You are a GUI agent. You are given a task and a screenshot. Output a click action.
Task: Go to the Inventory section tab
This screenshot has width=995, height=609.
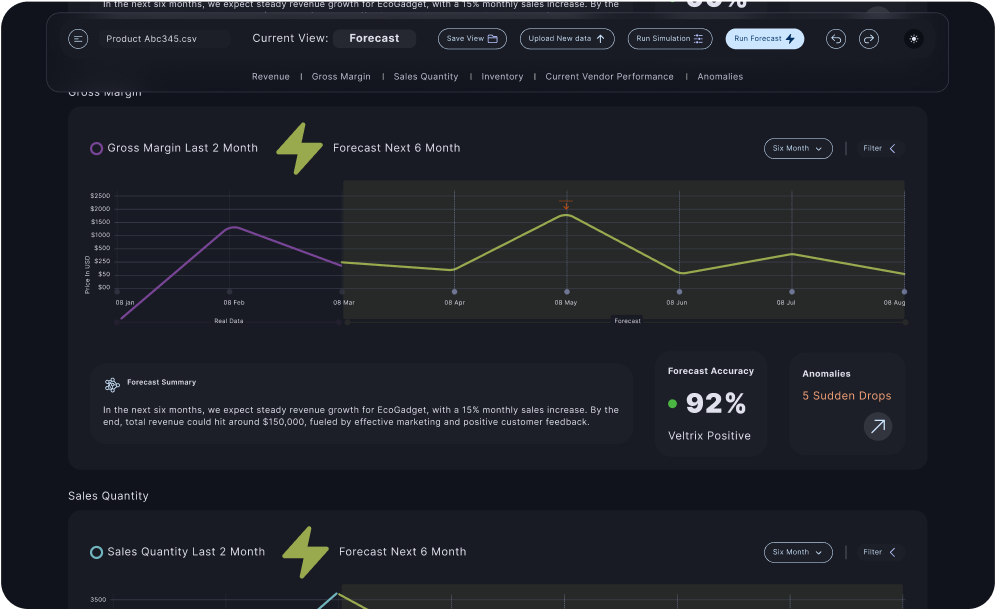tap(502, 76)
